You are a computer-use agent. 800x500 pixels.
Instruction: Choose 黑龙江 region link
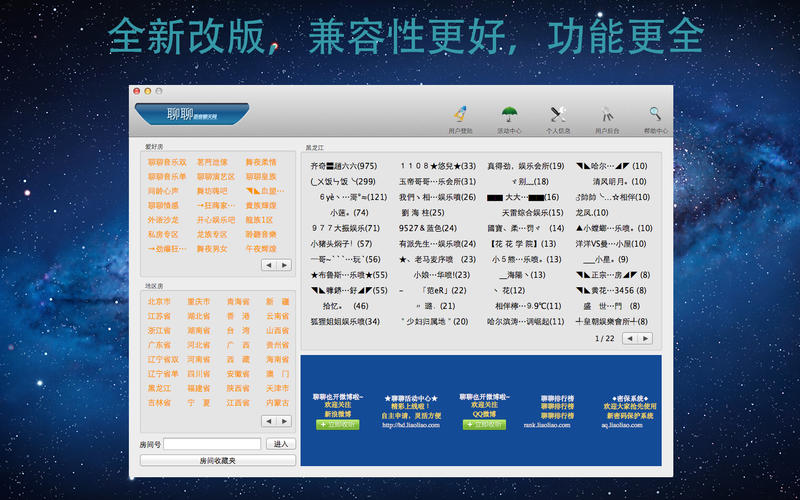(159, 388)
